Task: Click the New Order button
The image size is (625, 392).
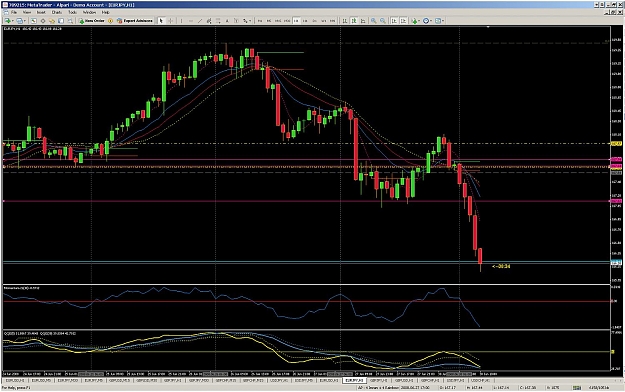Action: pos(92,21)
